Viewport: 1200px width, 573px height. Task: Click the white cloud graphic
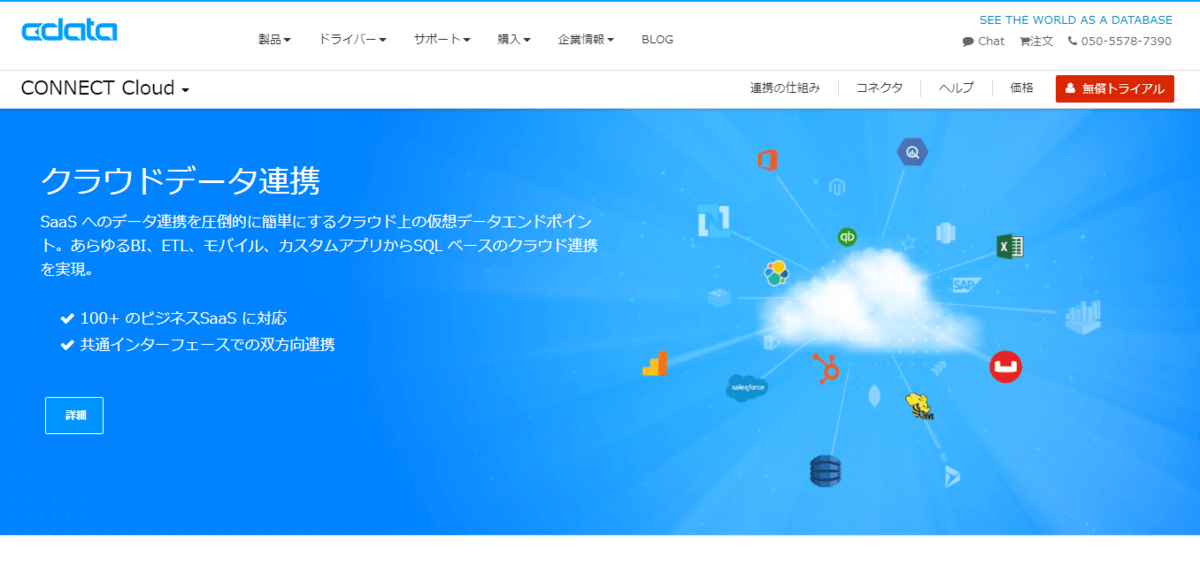click(868, 302)
